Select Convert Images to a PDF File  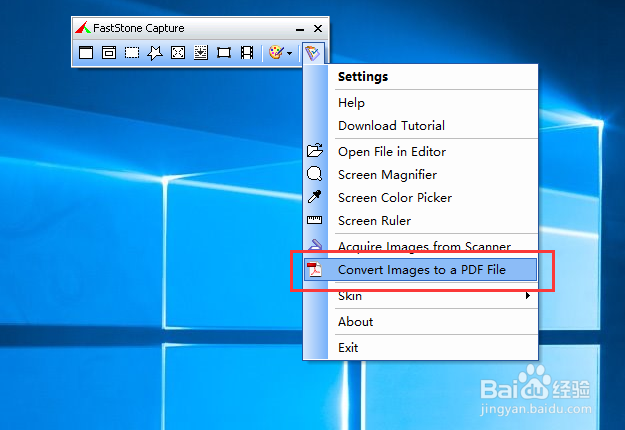click(421, 270)
